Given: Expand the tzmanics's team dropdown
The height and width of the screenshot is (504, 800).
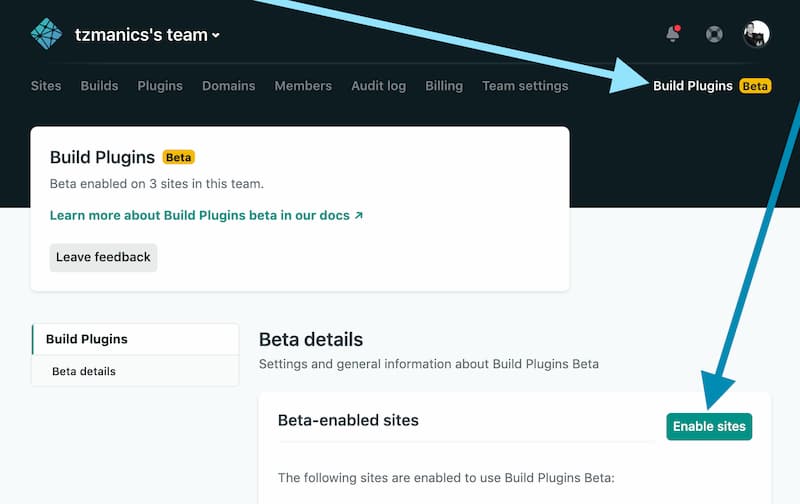Looking at the screenshot, I should tap(147, 35).
